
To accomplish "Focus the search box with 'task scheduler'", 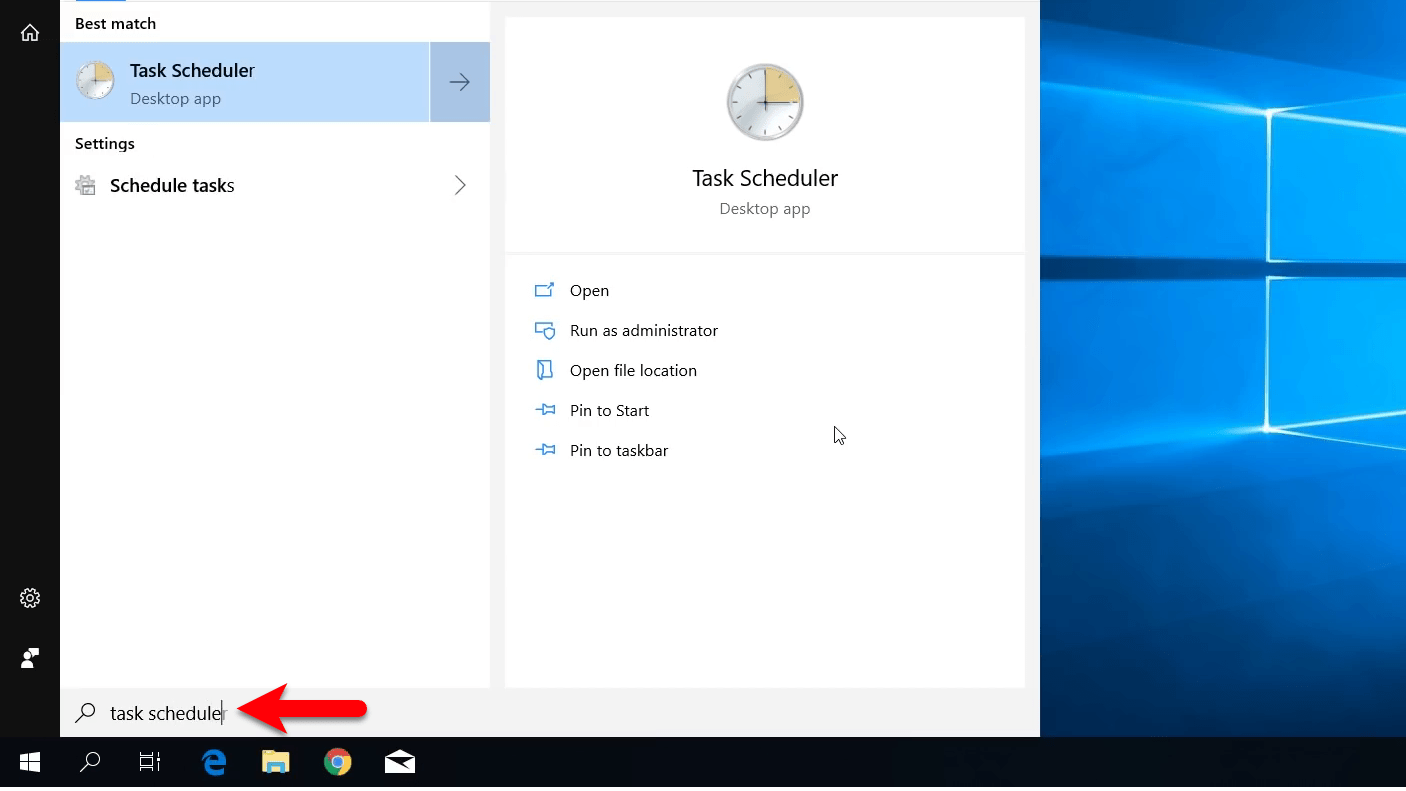I will tap(550, 713).
